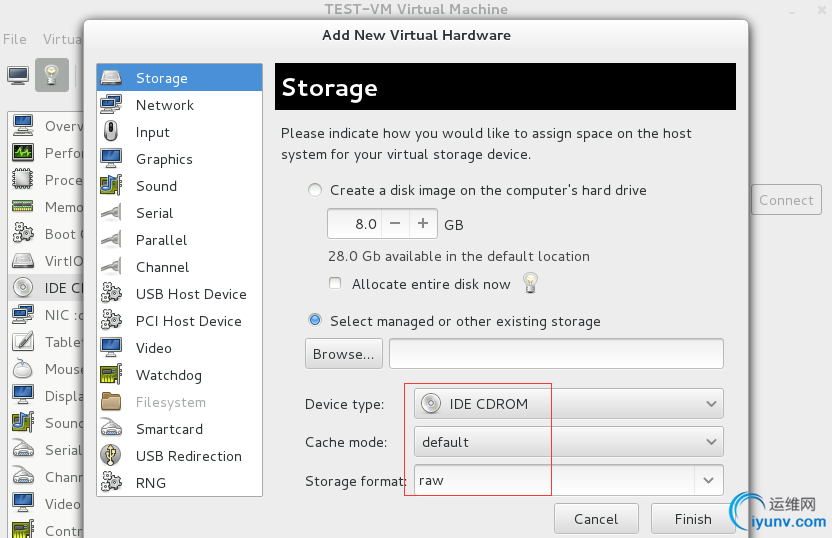Choose the Watchdog device icon
This screenshot has height=538, width=832.
coord(111,375)
